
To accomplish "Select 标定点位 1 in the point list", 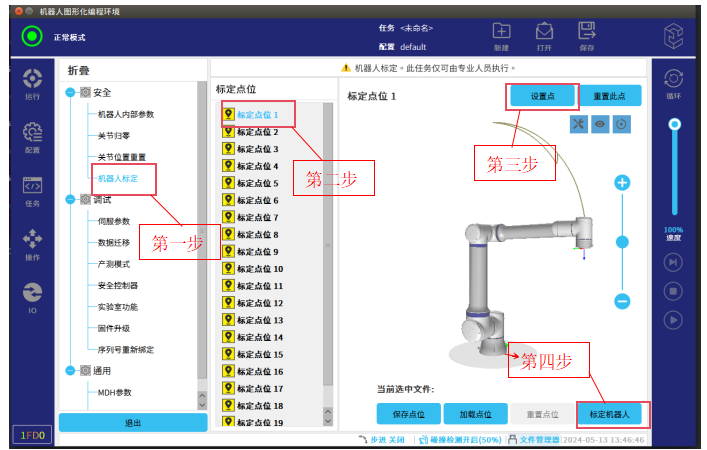I will click(258, 114).
